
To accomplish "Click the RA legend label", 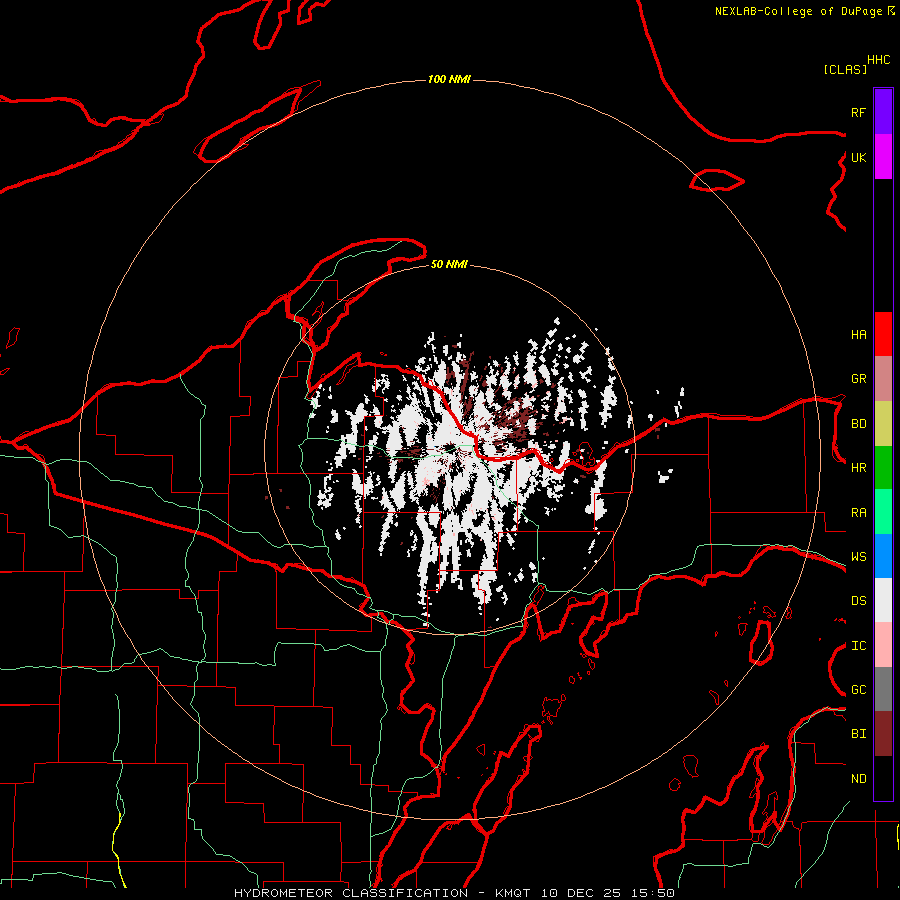I will (858, 513).
